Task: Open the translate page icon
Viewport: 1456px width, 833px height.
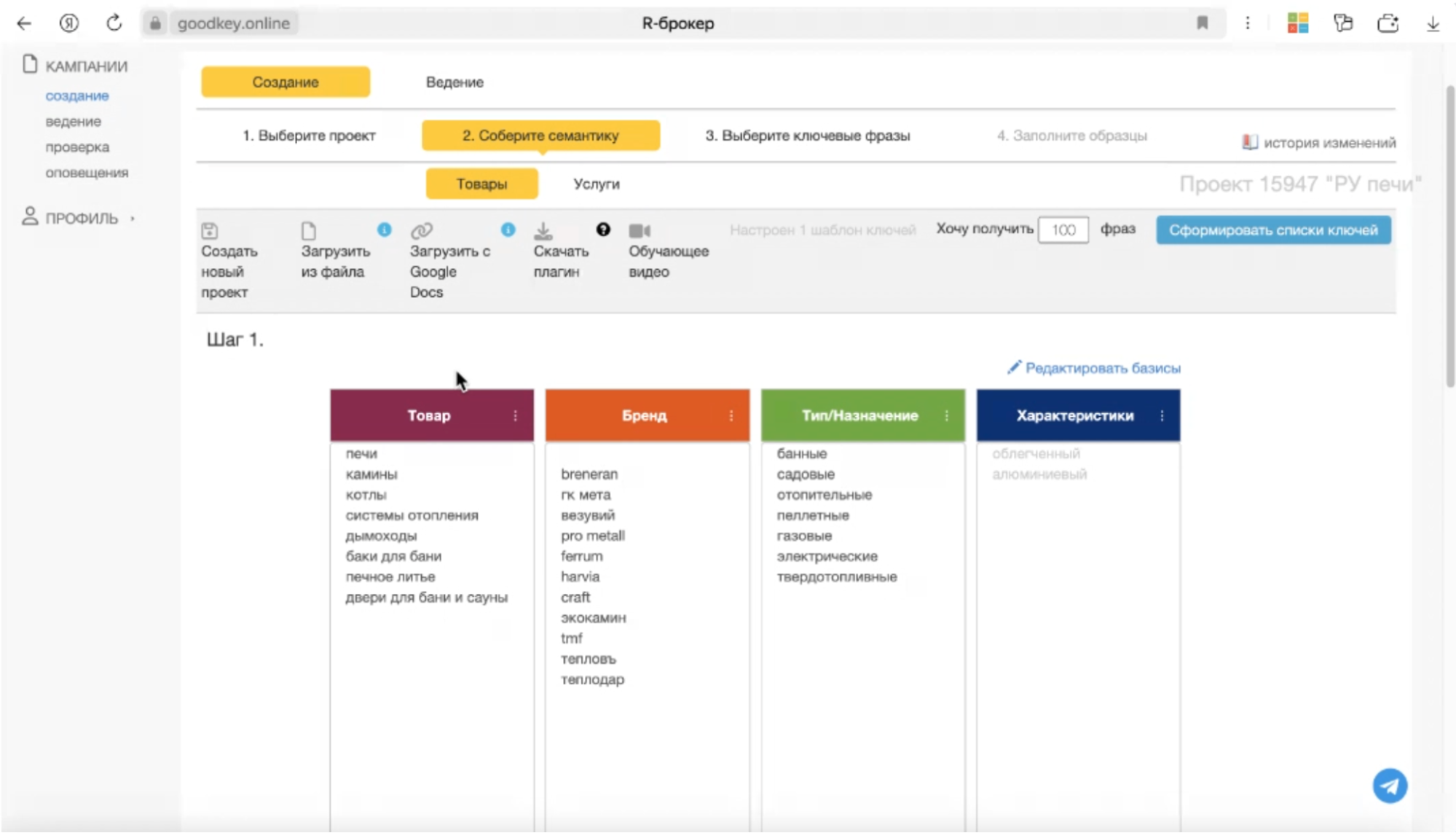Action: 1343,23
